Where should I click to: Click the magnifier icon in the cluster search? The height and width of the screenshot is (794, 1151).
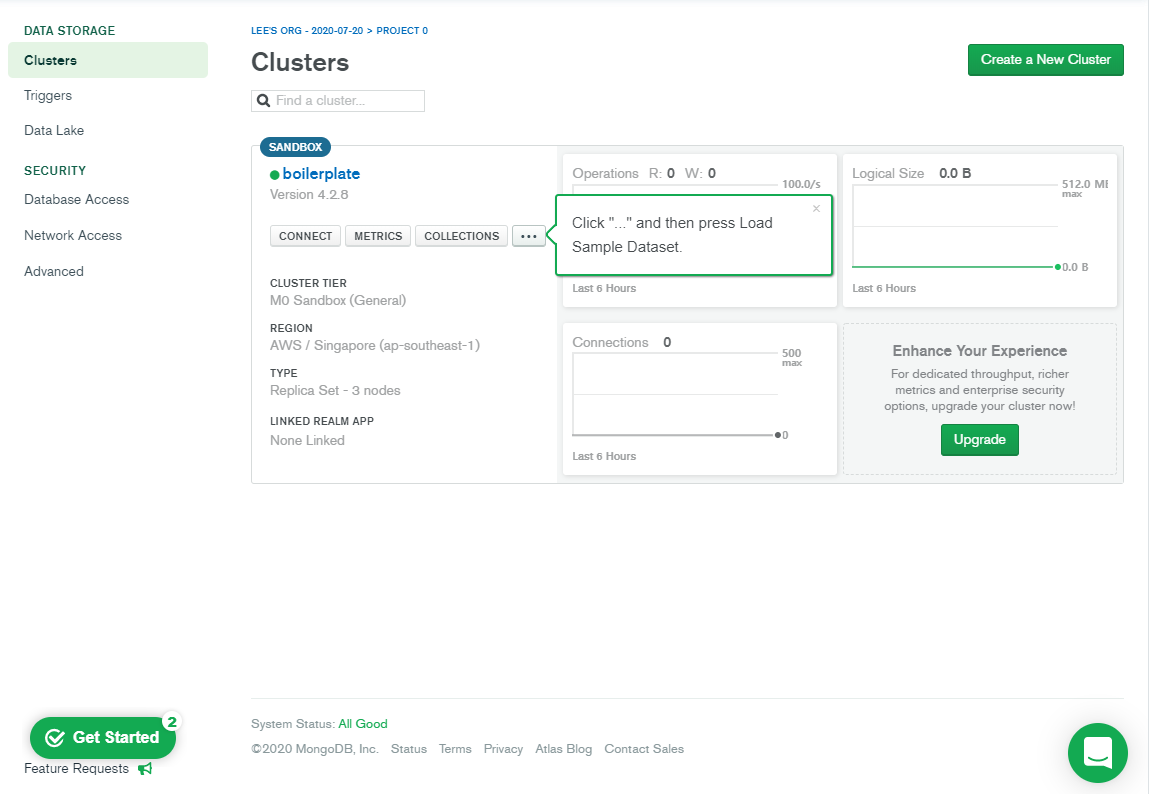click(x=263, y=101)
